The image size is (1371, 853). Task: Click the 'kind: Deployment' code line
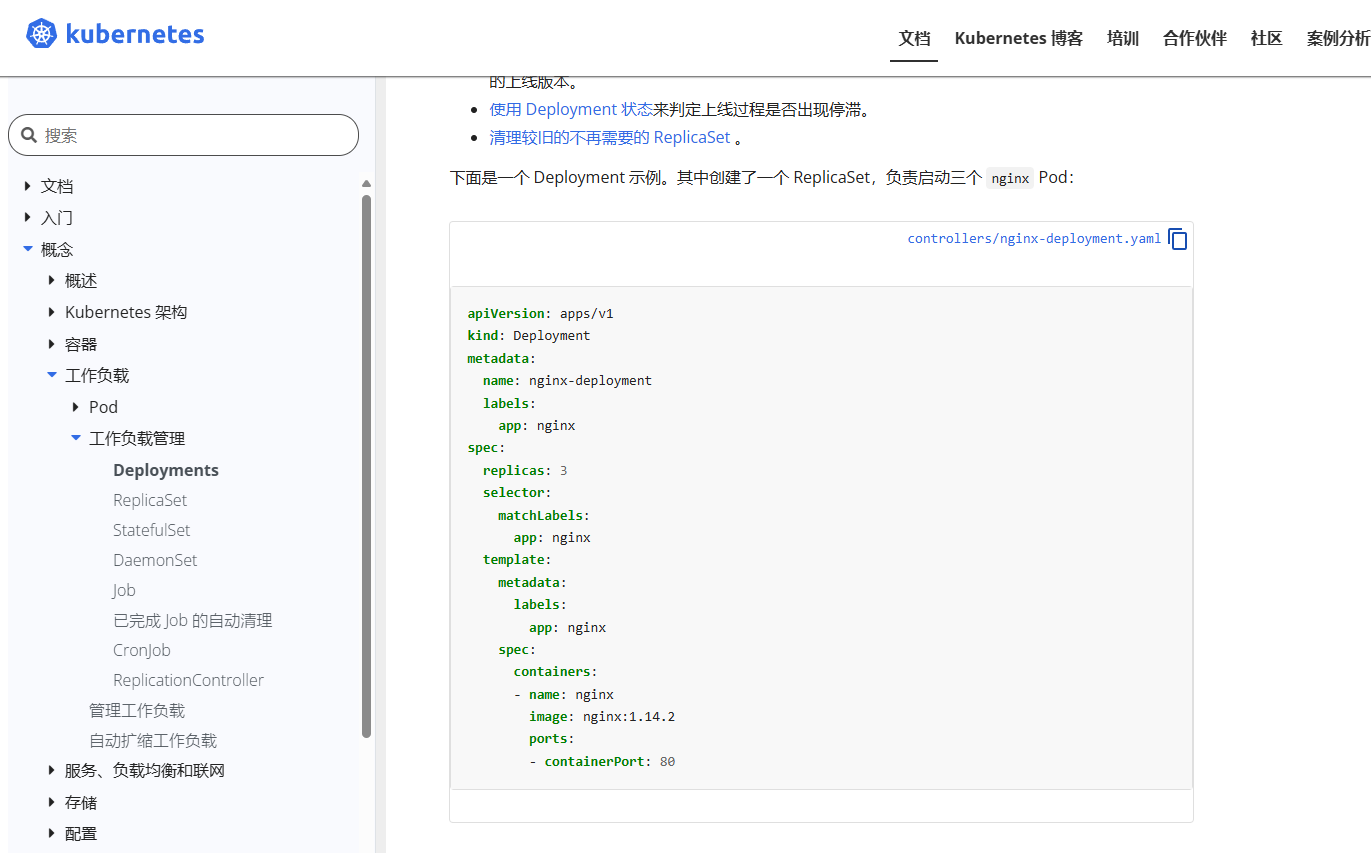pyautogui.click(x=528, y=335)
